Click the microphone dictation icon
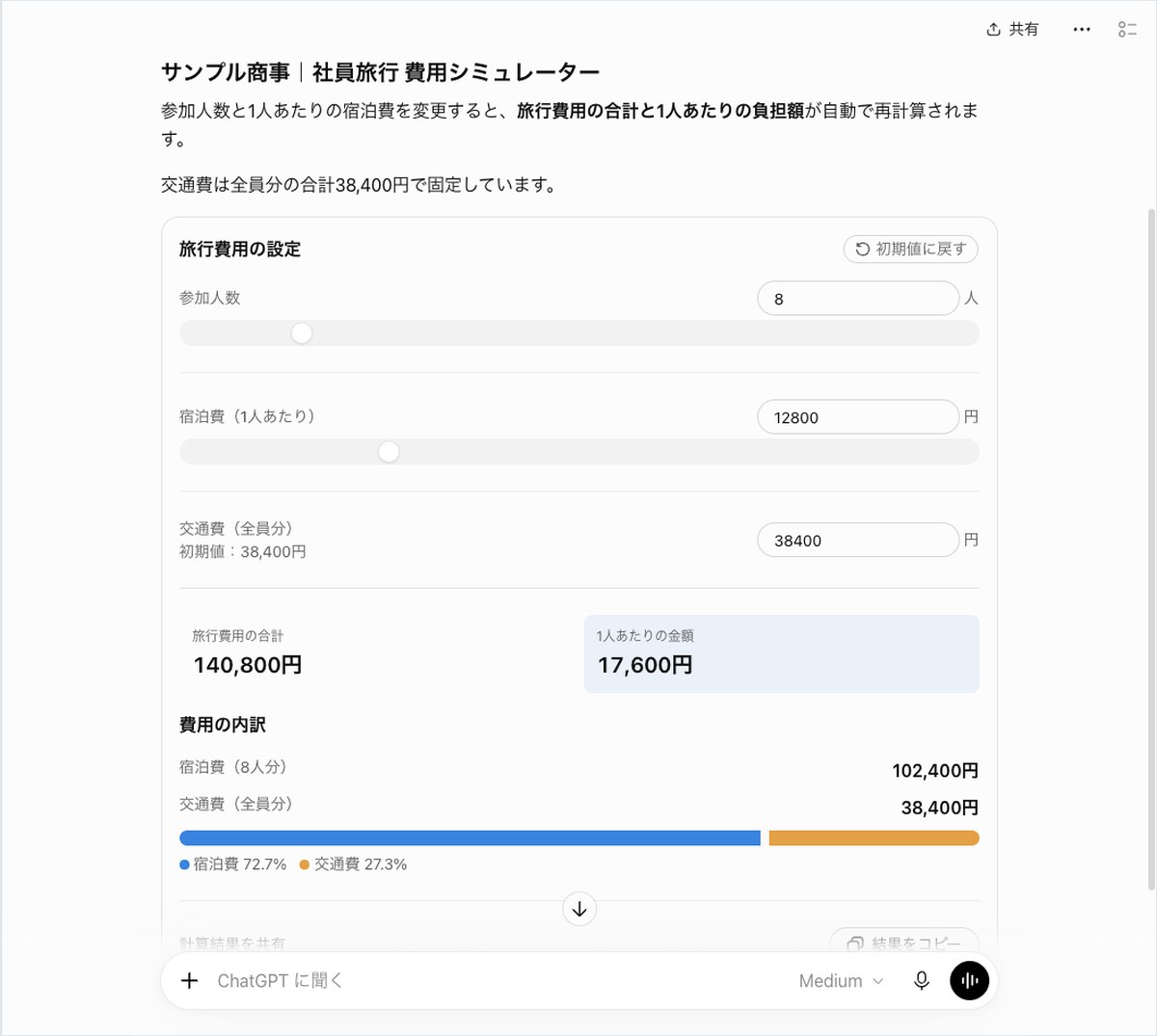Screen dimensions: 1157x1036 click(922, 981)
